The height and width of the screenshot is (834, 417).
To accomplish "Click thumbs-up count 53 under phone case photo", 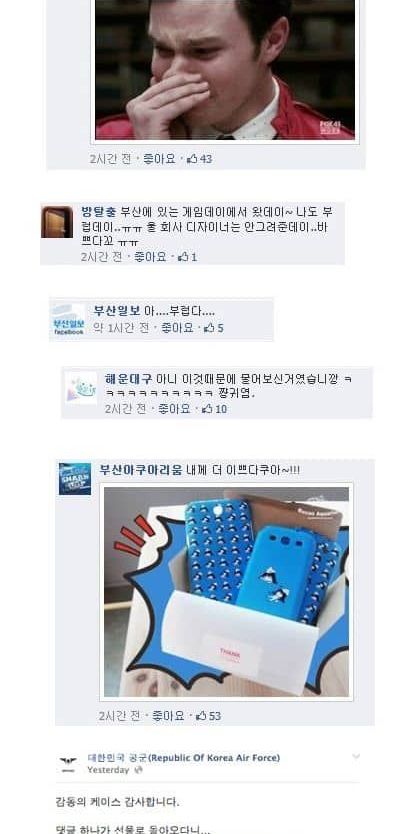I will [x=208, y=716].
